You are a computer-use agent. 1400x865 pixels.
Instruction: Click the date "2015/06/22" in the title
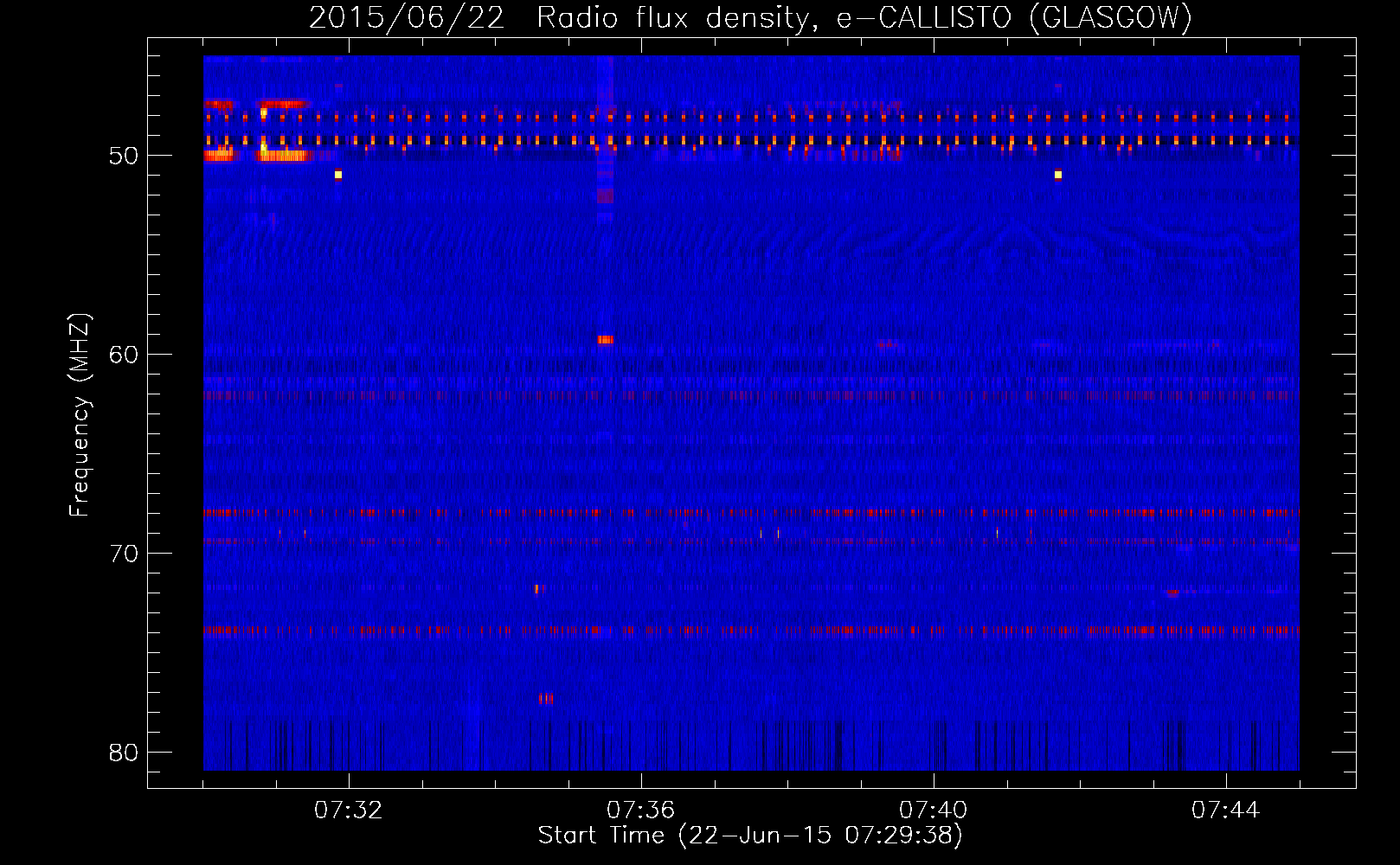407,17
